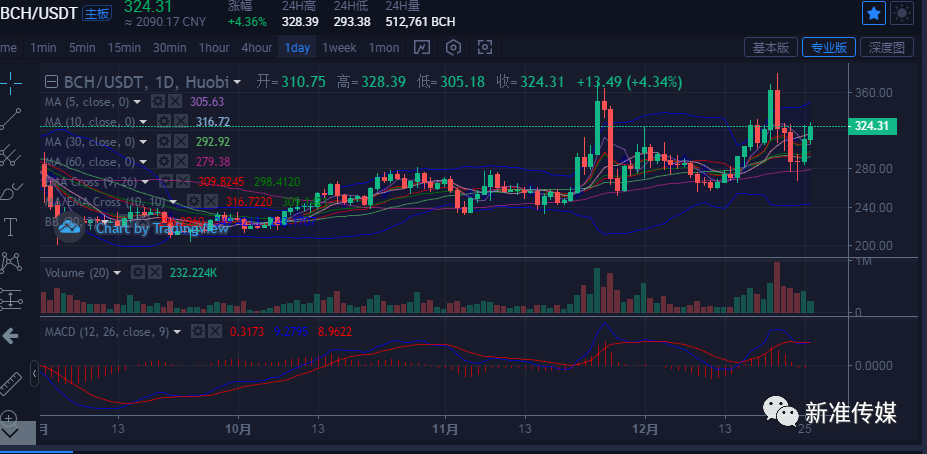Expand MA (30, close, 0) dropdown arrow
Image resolution: width=927 pixels, height=454 pixels.
coord(142,142)
